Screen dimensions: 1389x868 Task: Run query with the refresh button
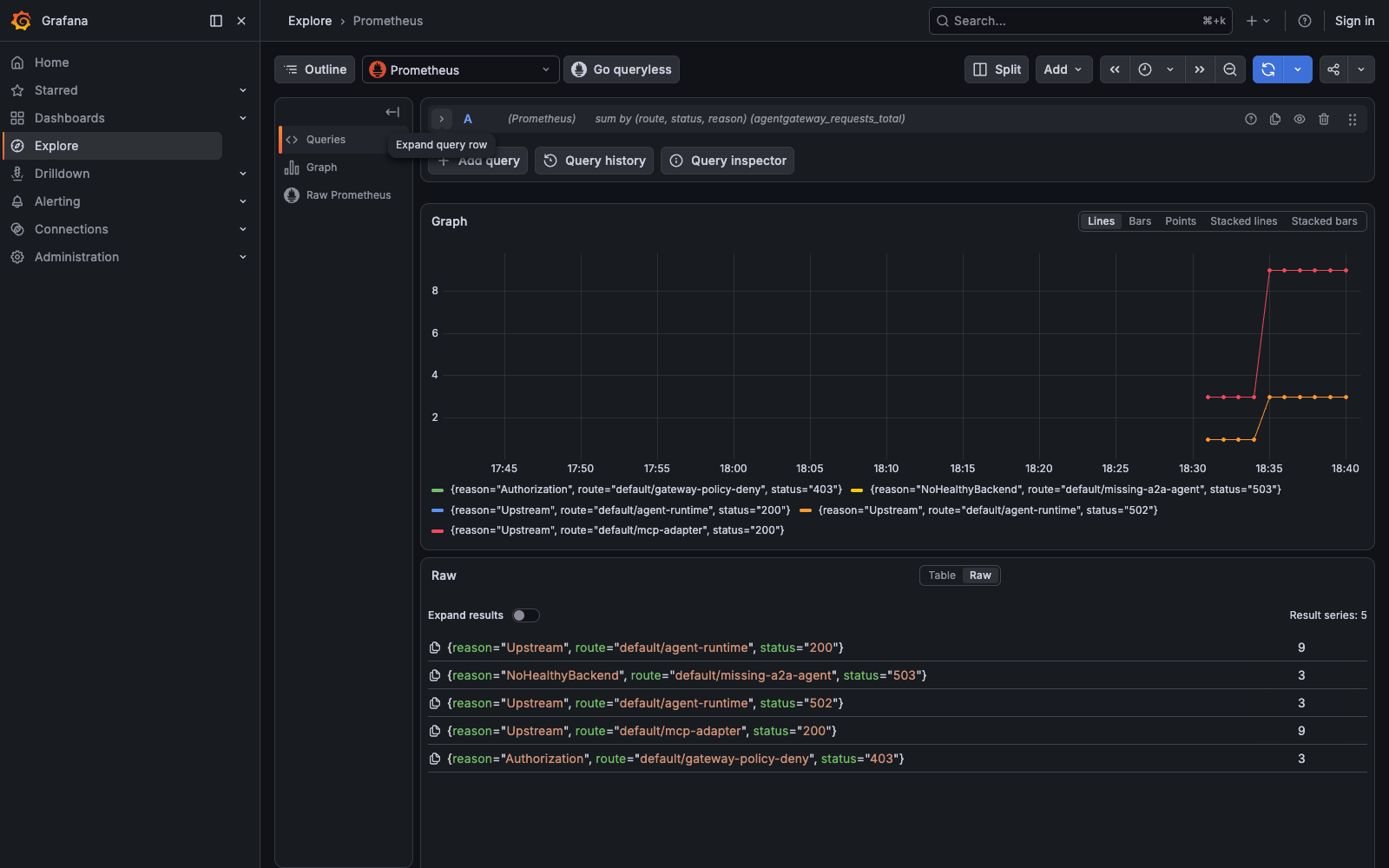point(1268,69)
